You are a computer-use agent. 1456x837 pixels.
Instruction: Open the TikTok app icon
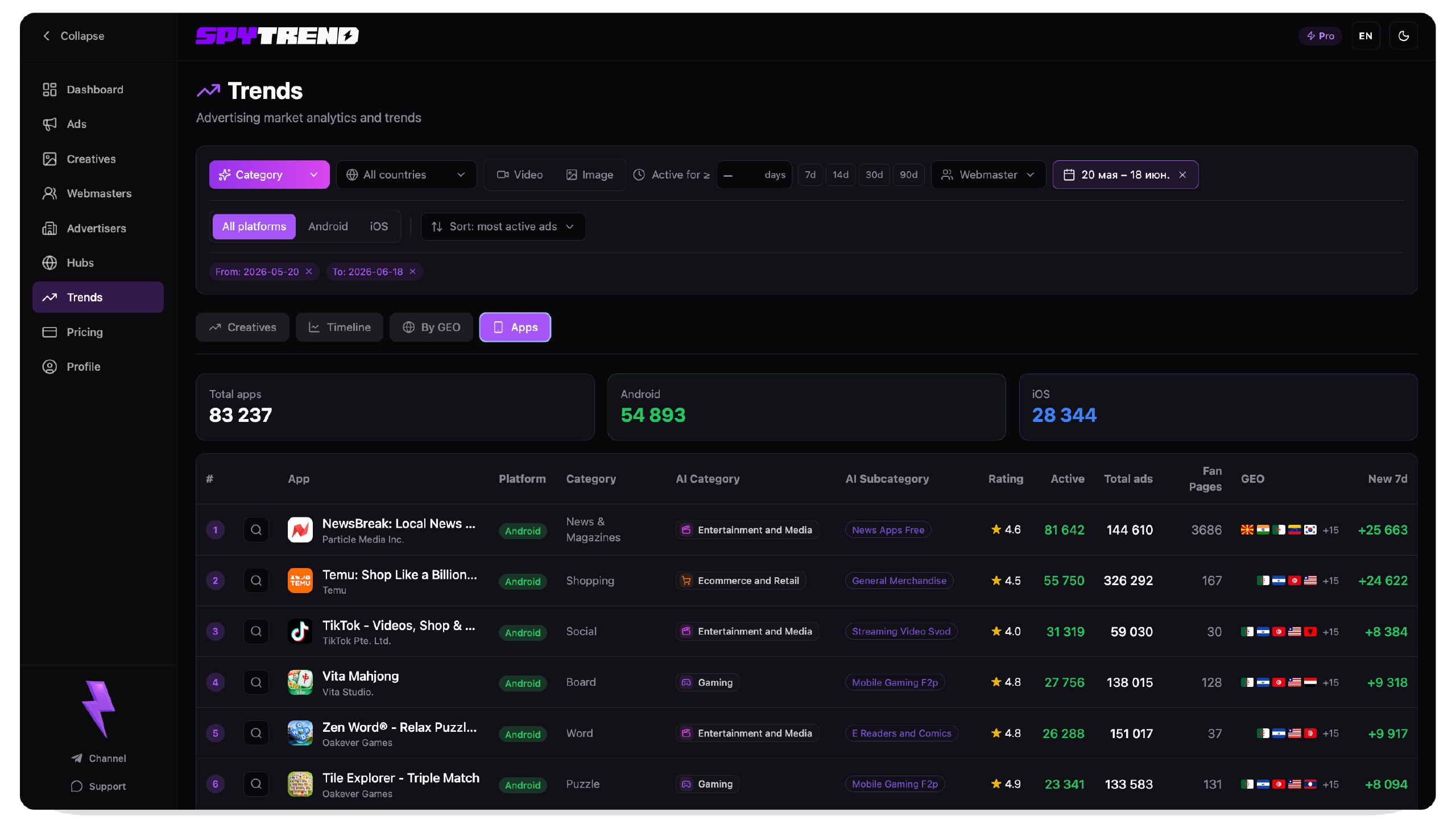(x=300, y=631)
